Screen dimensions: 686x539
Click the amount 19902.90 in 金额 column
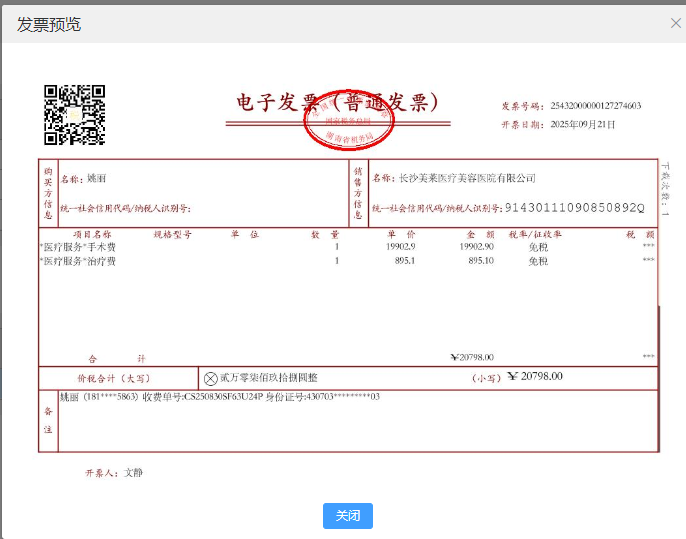[x=476, y=247]
